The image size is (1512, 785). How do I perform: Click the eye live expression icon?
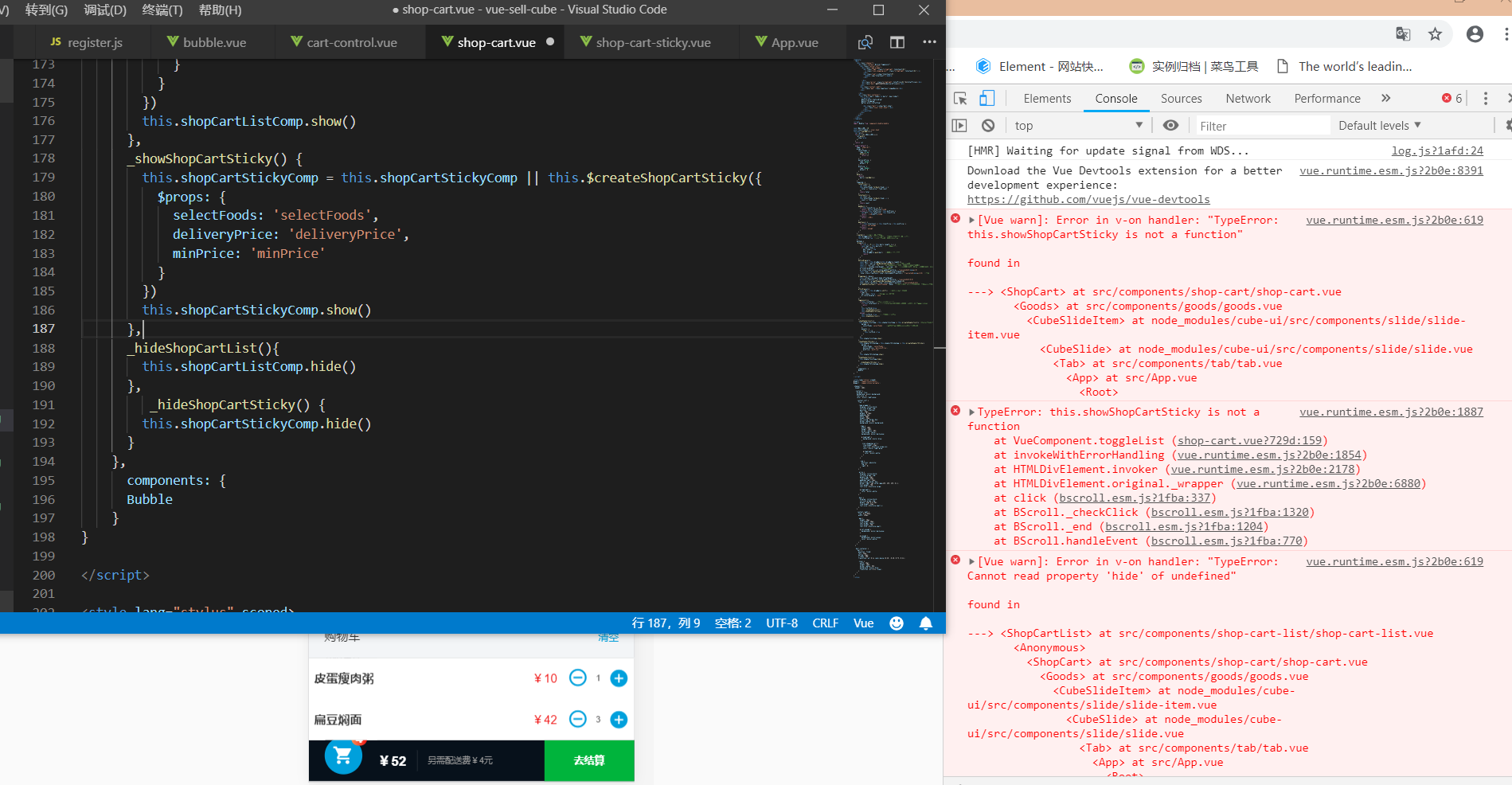pyautogui.click(x=1170, y=126)
